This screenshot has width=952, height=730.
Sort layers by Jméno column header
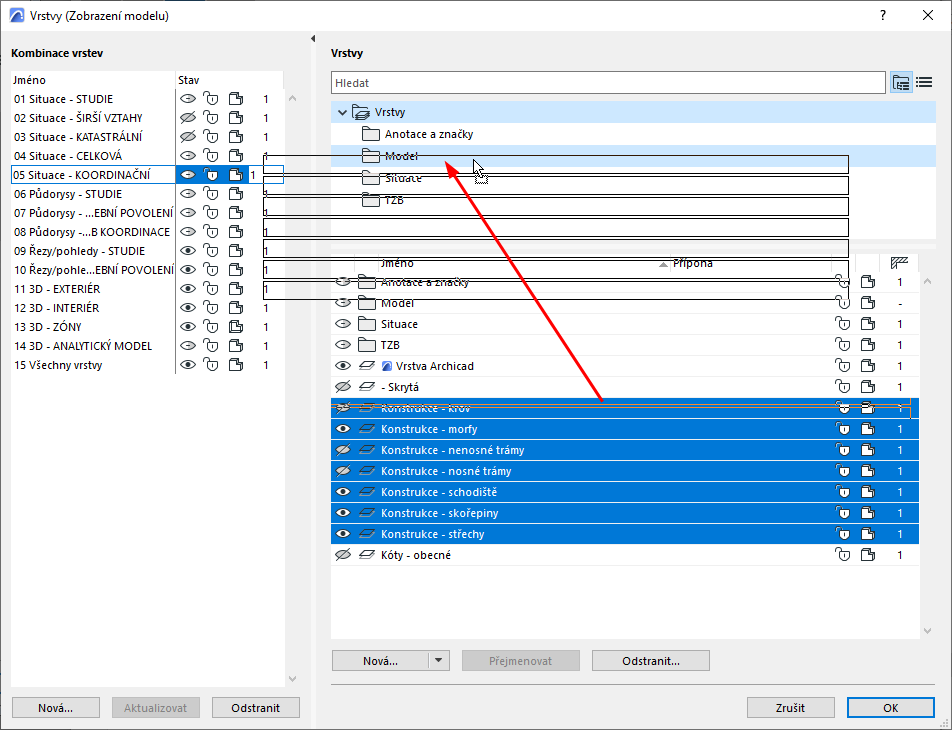pyautogui.click(x=397, y=263)
